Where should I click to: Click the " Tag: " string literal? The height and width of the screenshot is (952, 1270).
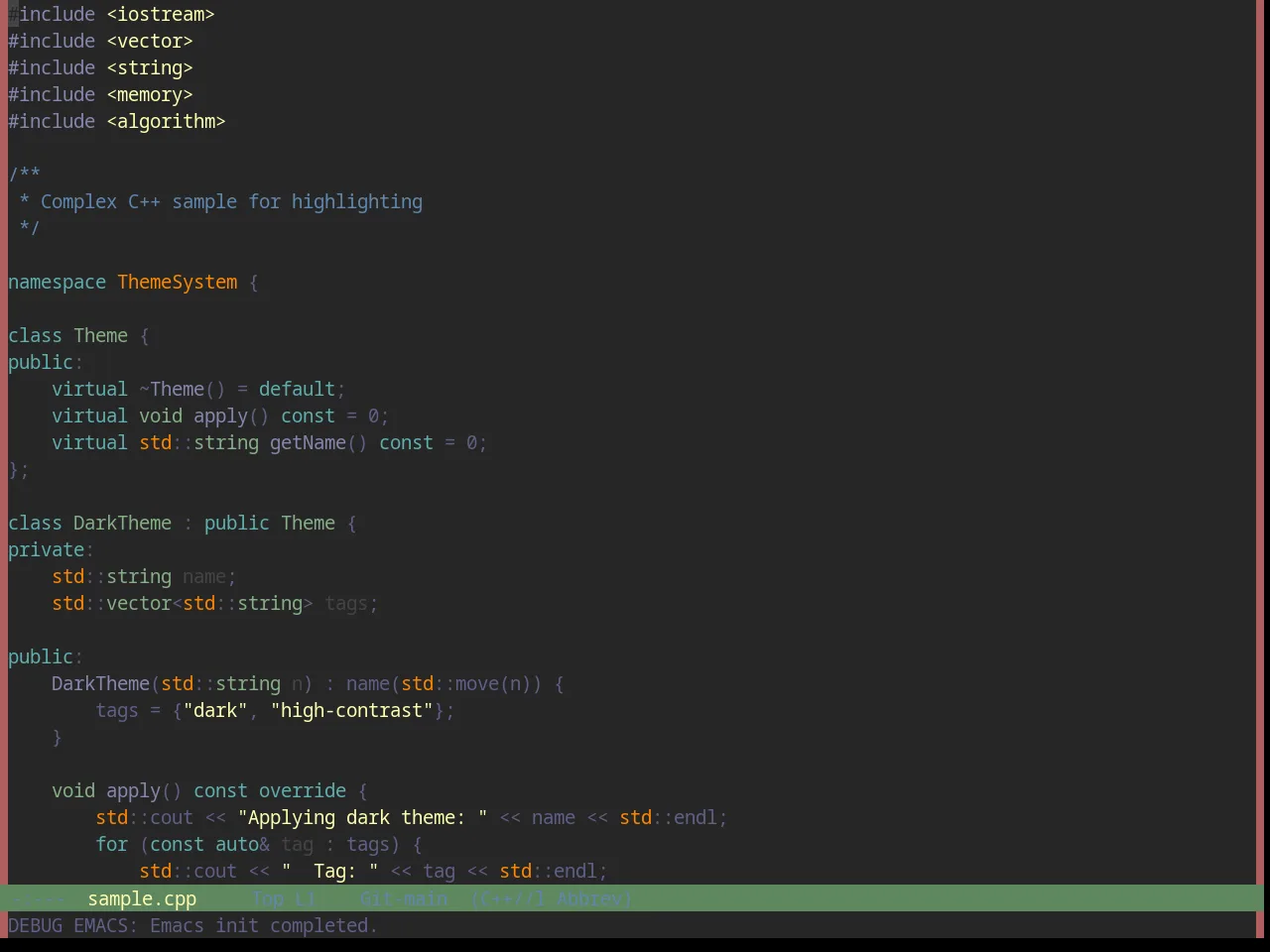(329, 871)
